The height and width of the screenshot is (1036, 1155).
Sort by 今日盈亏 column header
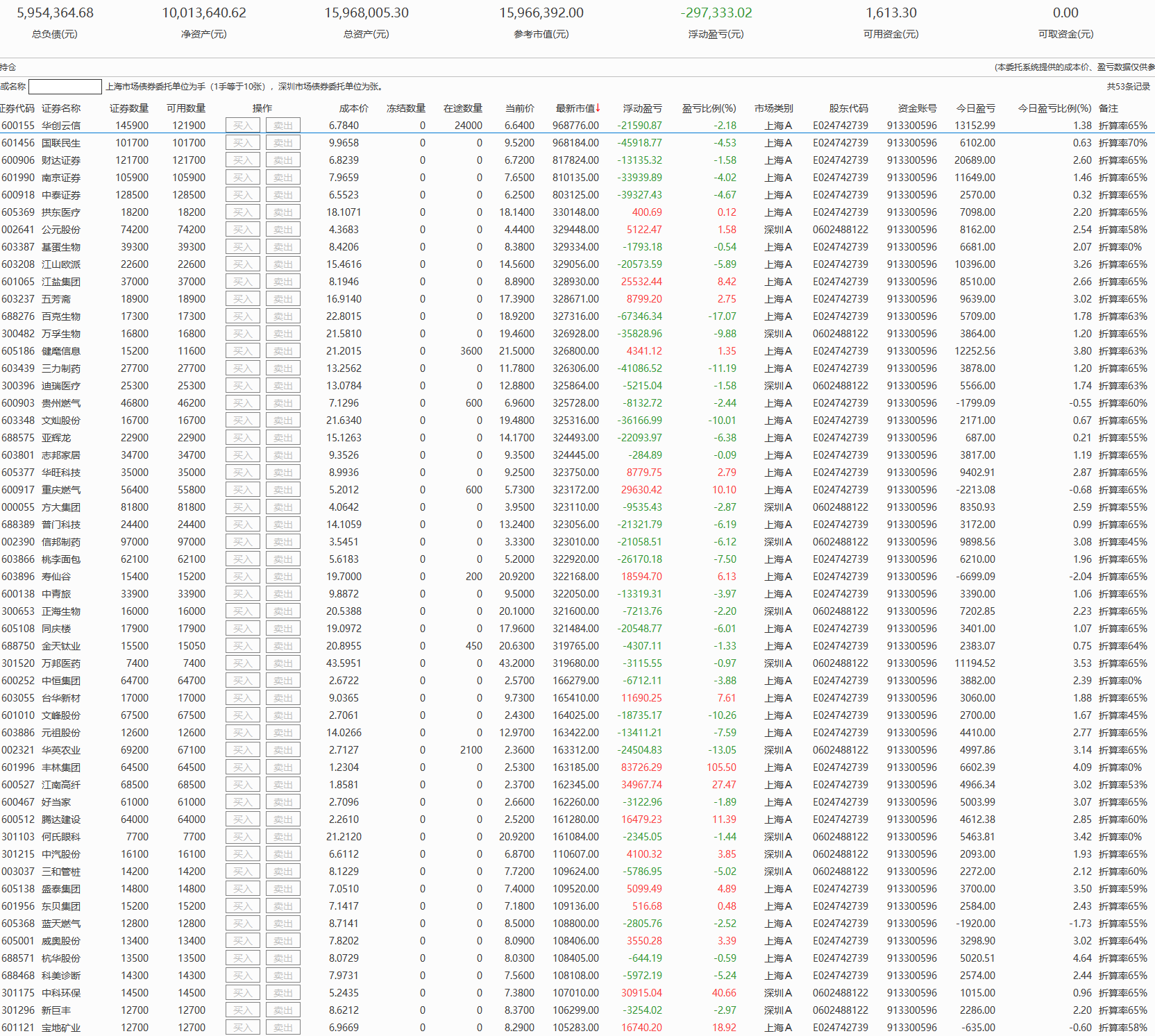pyautogui.click(x=975, y=108)
